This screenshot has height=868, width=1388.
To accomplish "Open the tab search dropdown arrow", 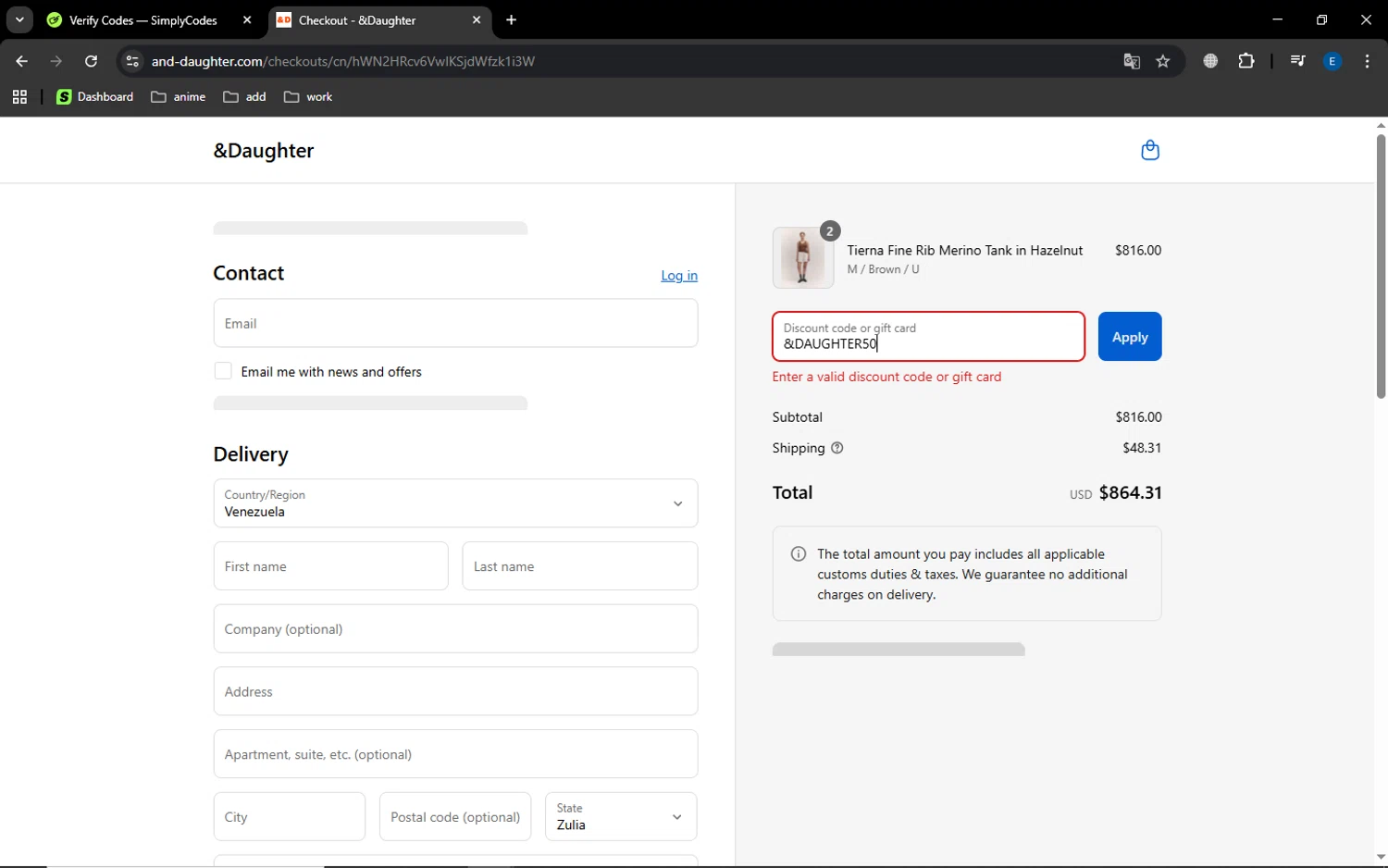I will point(19,19).
